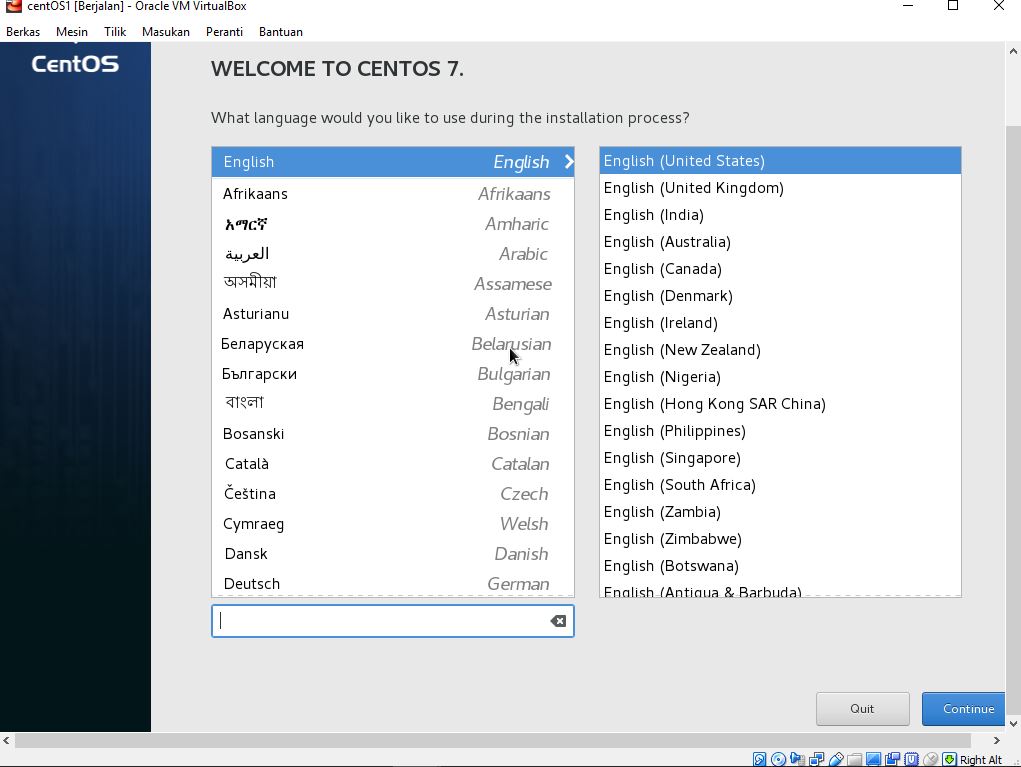
Task: Select Assamese in the language list
Action: (x=393, y=284)
